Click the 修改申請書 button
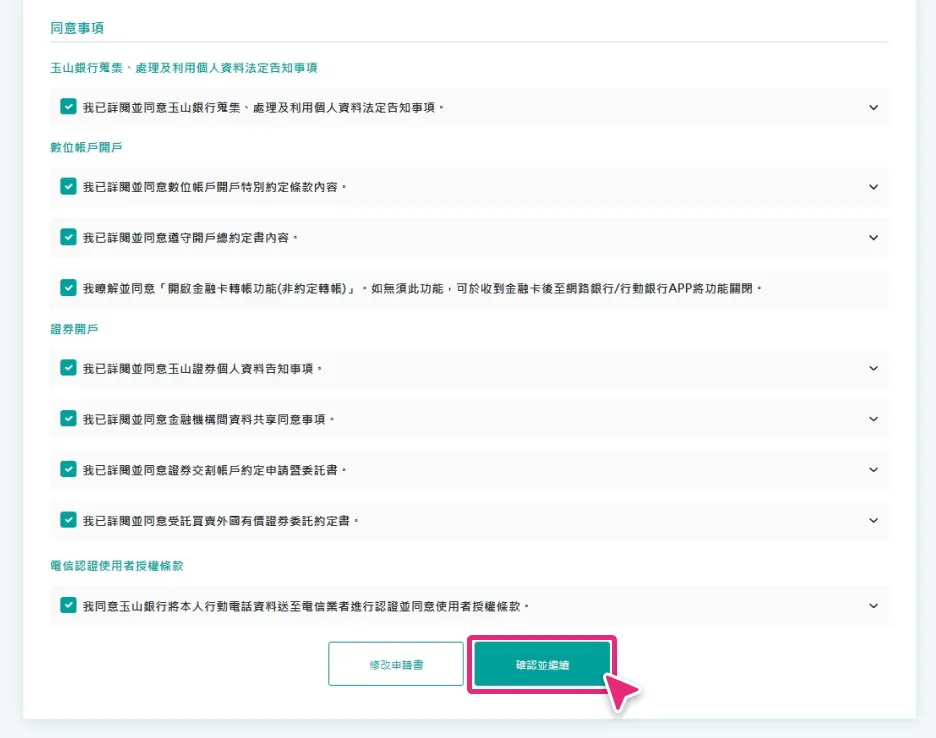Viewport: 936px width, 738px height. tap(396, 664)
